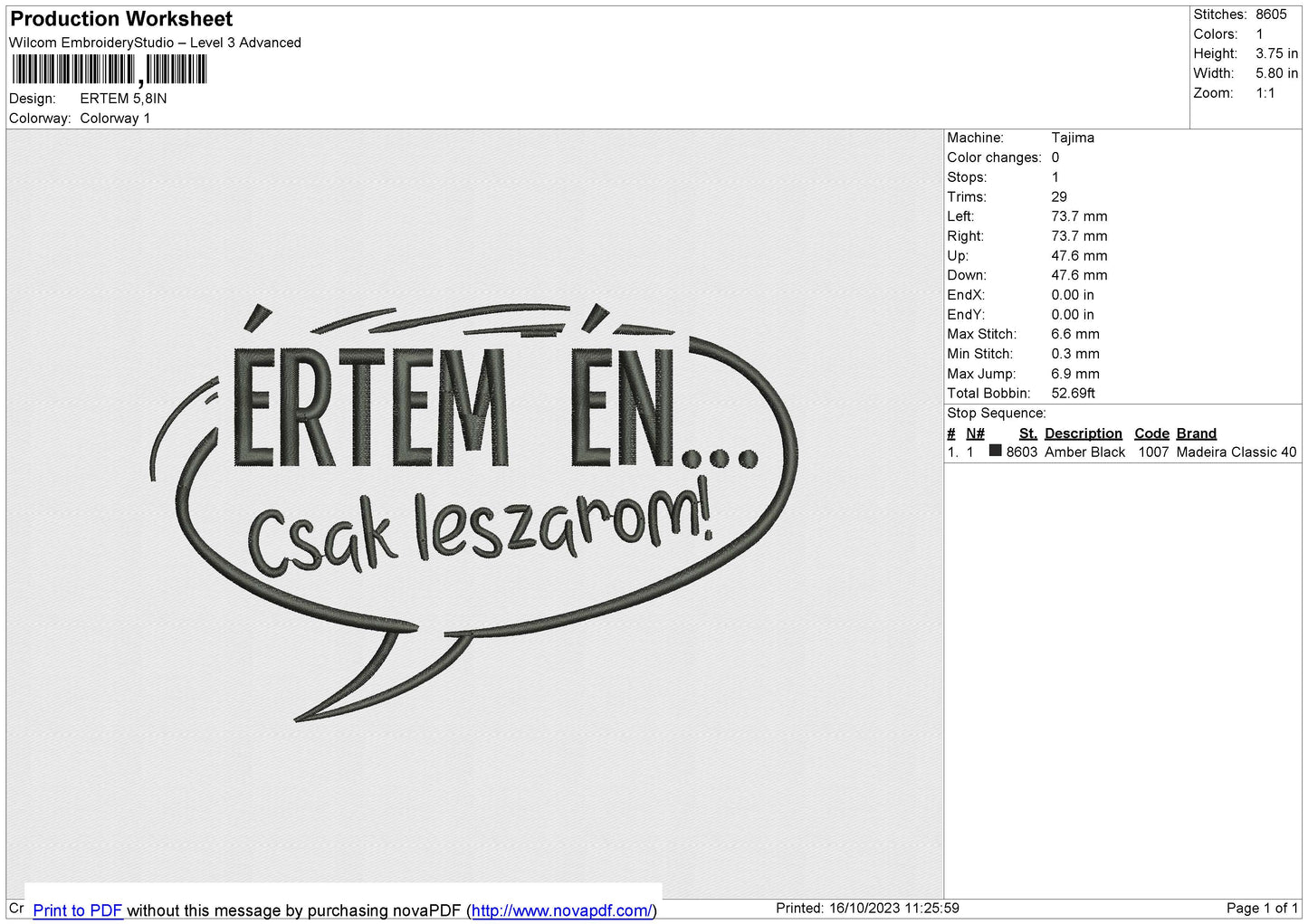Click the "Stop Sequence:" heading
Viewport: 1308px width, 924px height.
997,414
